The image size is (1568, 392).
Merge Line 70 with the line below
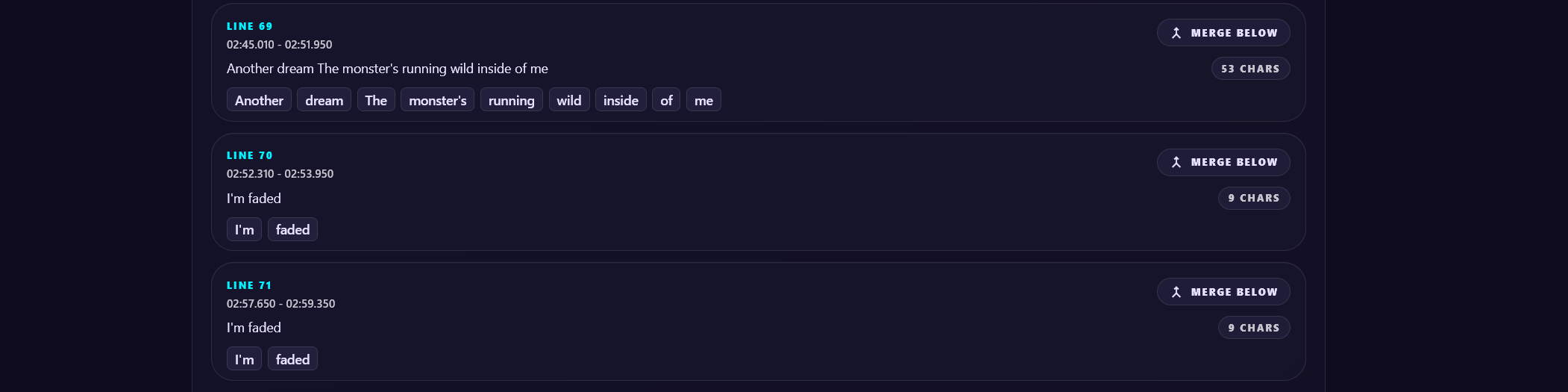point(1223,162)
